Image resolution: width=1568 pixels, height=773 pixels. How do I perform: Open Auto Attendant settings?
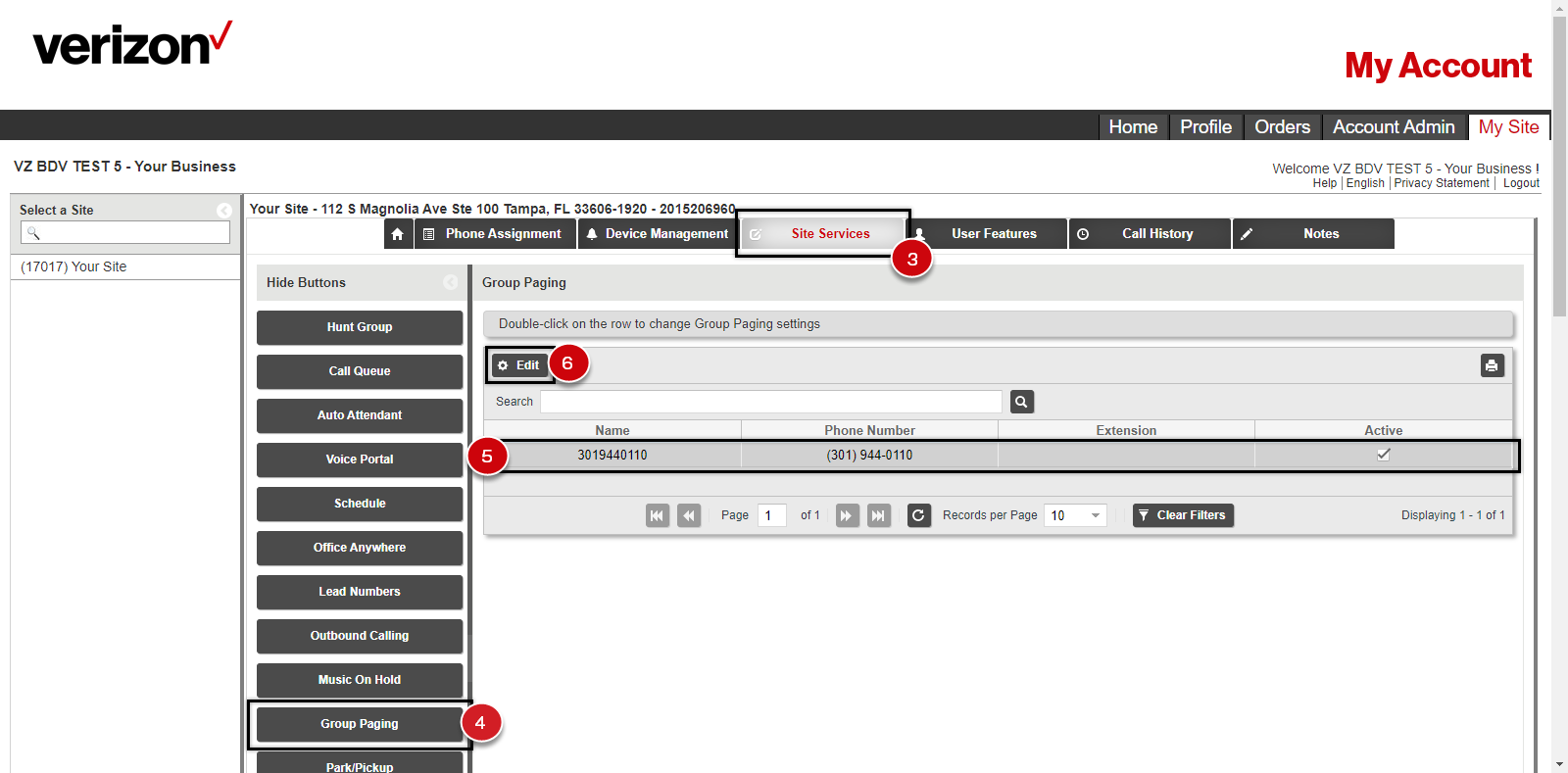pyautogui.click(x=360, y=415)
